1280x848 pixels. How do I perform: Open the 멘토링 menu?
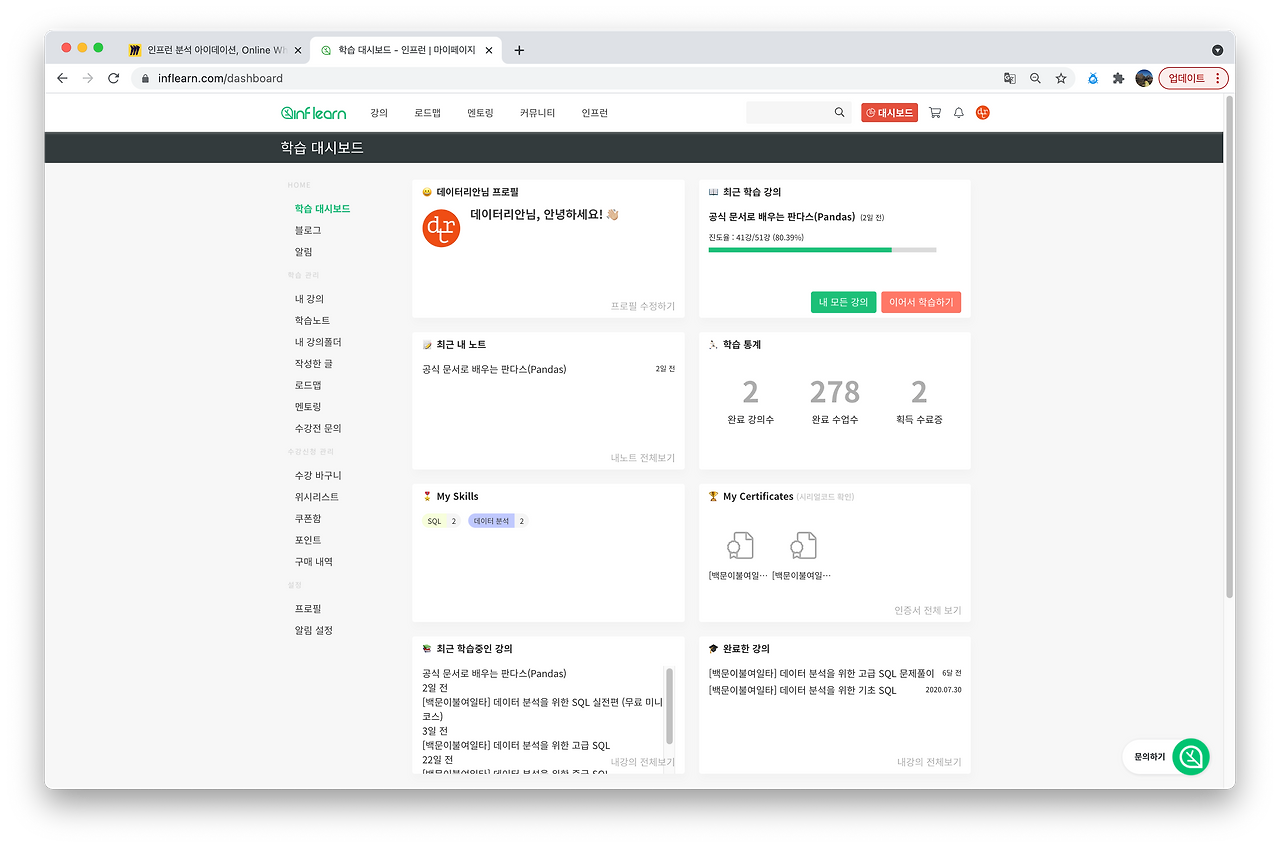pos(480,113)
